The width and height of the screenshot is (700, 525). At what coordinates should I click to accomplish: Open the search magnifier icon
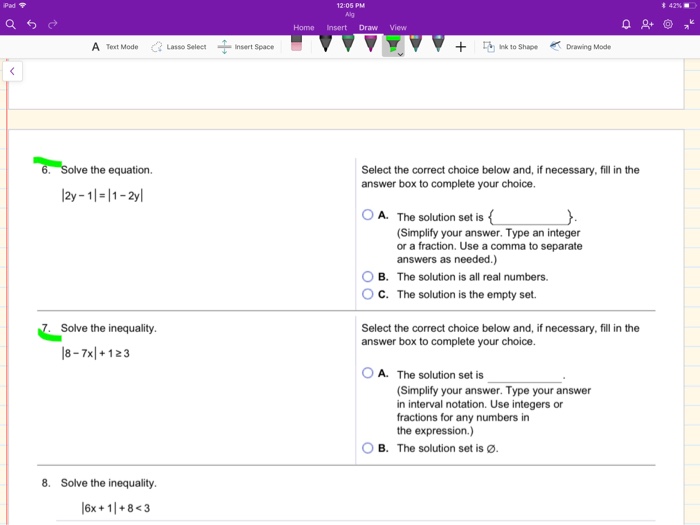click(x=11, y=24)
